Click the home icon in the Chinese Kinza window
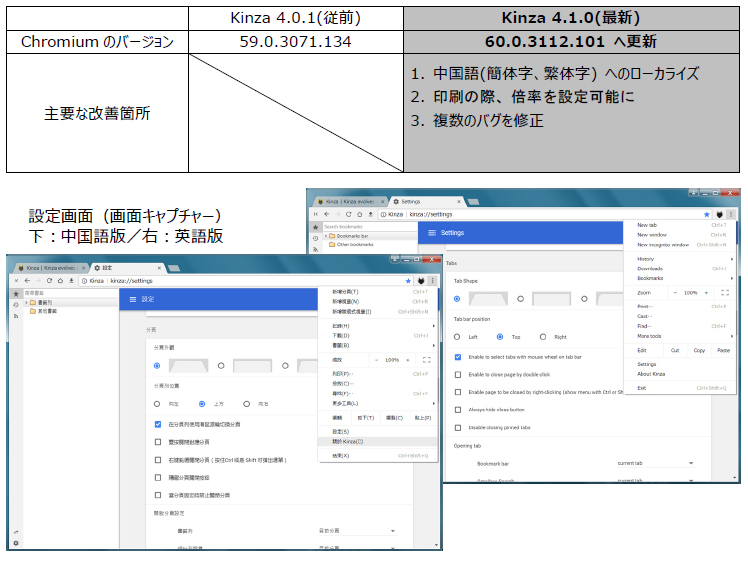748x564 pixels. [x=60, y=281]
